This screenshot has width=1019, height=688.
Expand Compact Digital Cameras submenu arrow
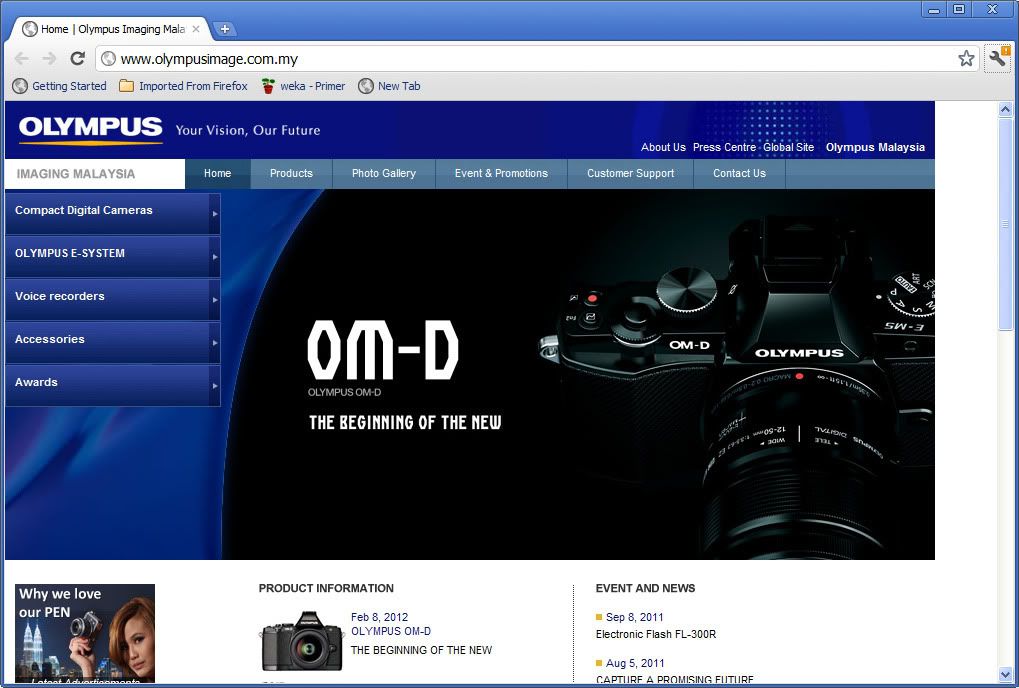pyautogui.click(x=215, y=214)
